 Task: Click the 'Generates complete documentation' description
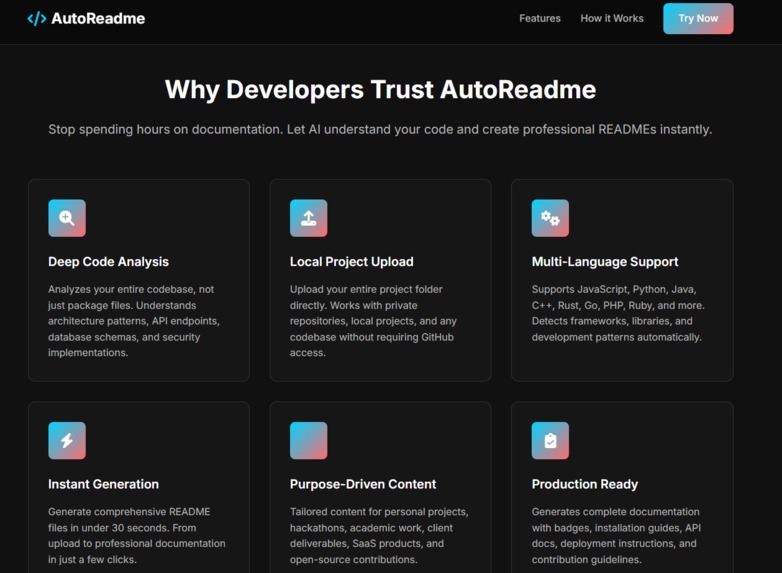click(616, 536)
